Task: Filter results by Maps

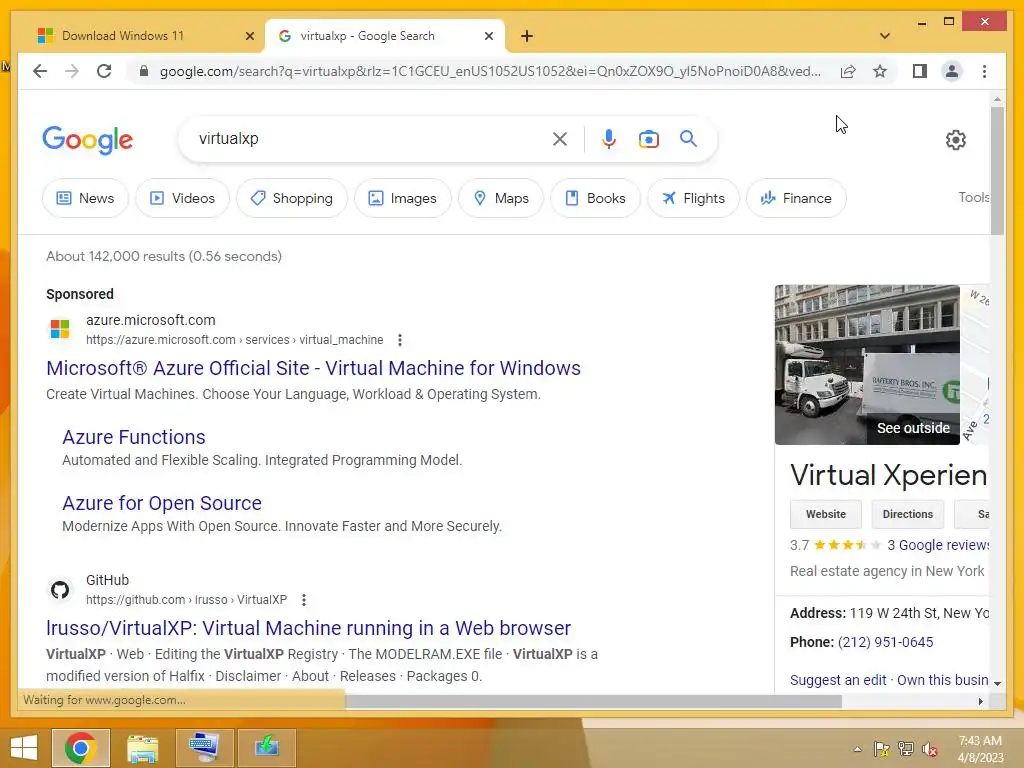Action: [x=501, y=198]
